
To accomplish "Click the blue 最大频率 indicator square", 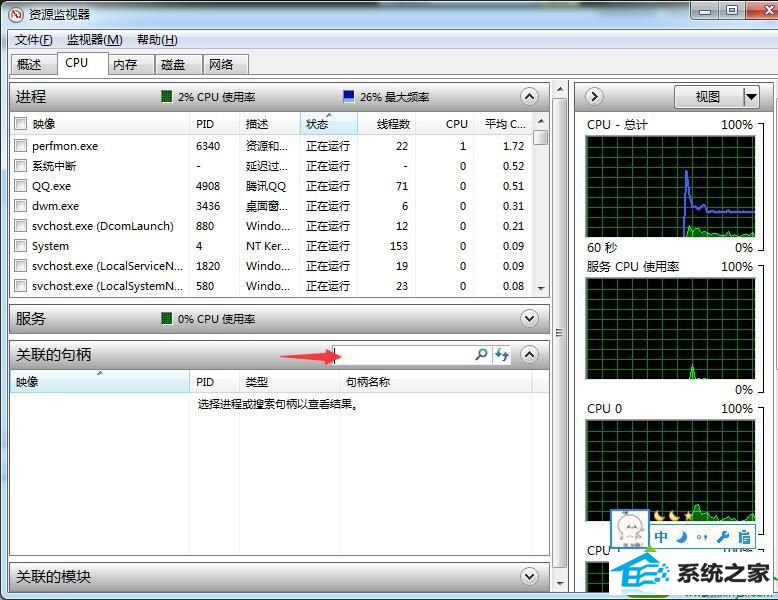I will pos(349,96).
